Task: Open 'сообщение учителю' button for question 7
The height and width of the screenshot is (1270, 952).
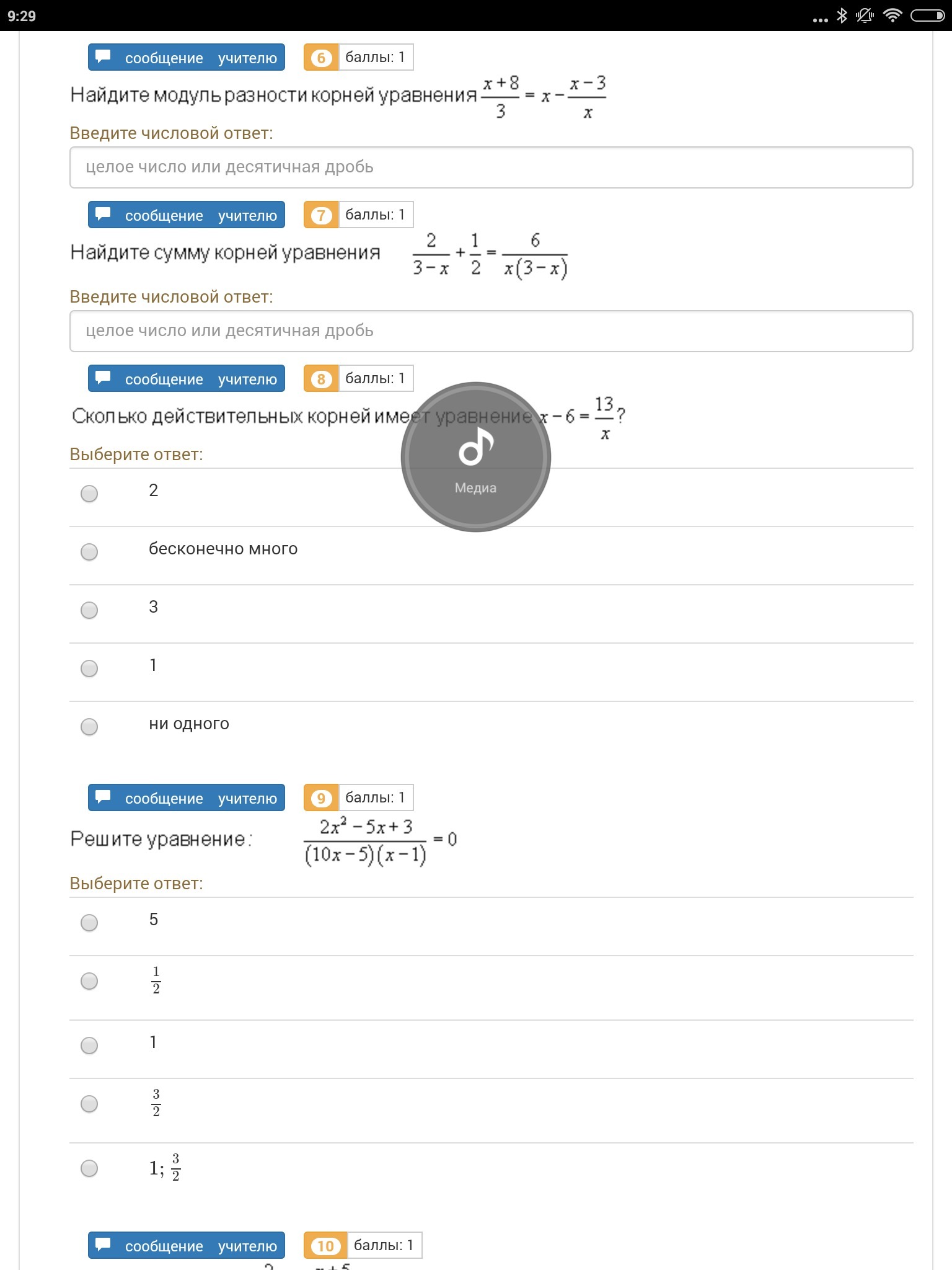Action: click(x=187, y=215)
